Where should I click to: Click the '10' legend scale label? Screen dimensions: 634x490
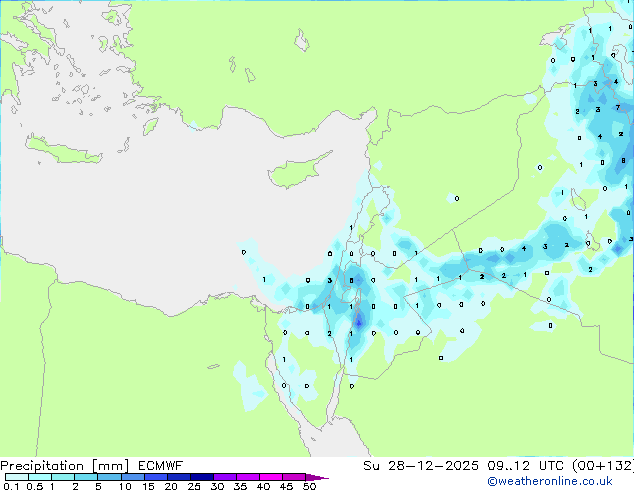(125, 486)
